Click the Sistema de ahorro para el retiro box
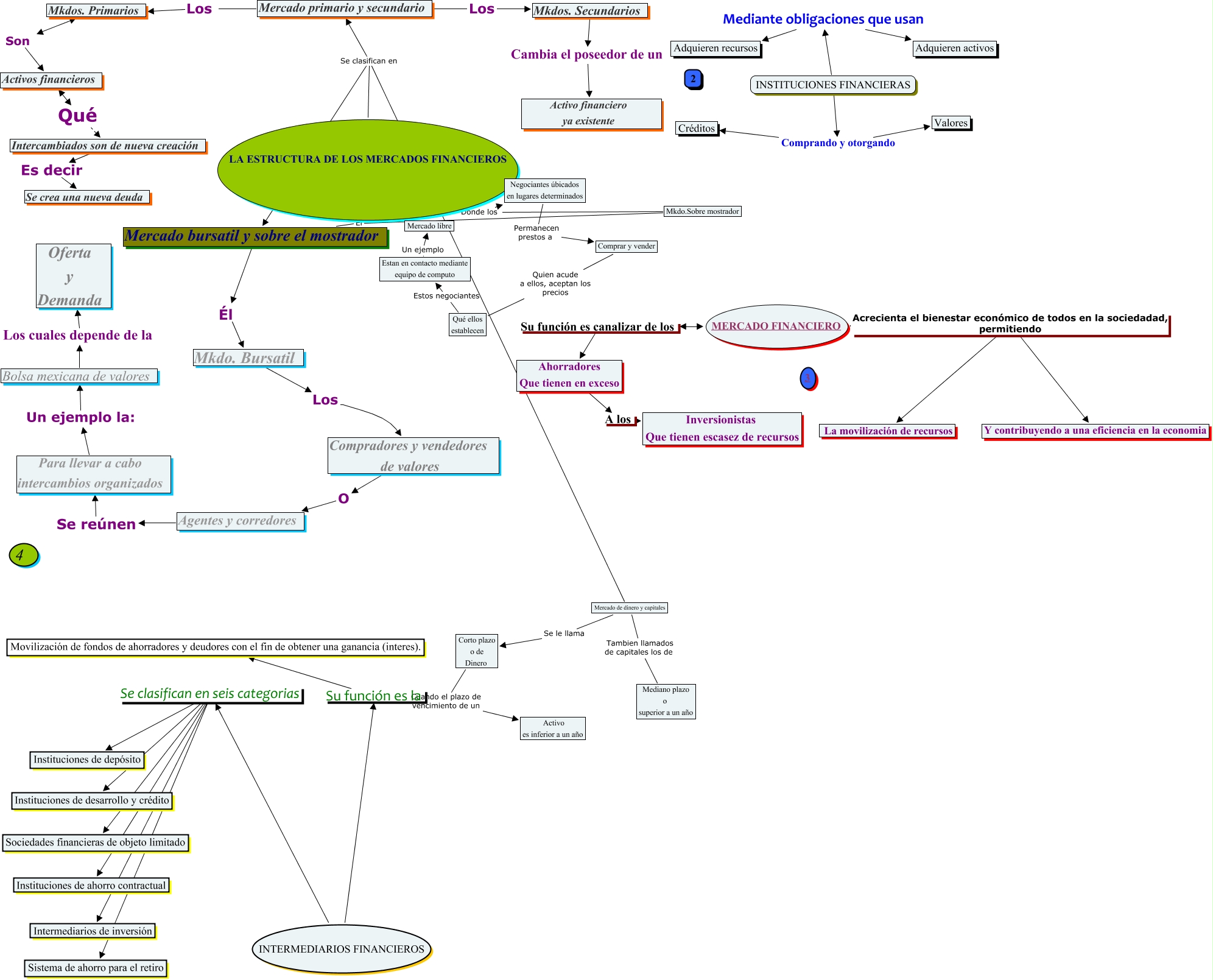The image size is (1213, 980). pyautogui.click(x=96, y=968)
